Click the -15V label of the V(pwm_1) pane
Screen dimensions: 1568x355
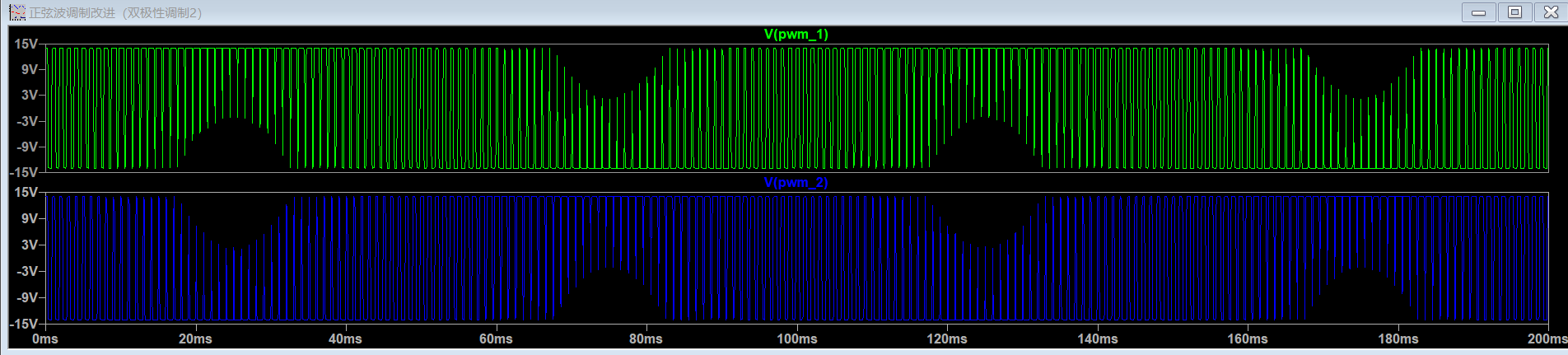(24, 172)
